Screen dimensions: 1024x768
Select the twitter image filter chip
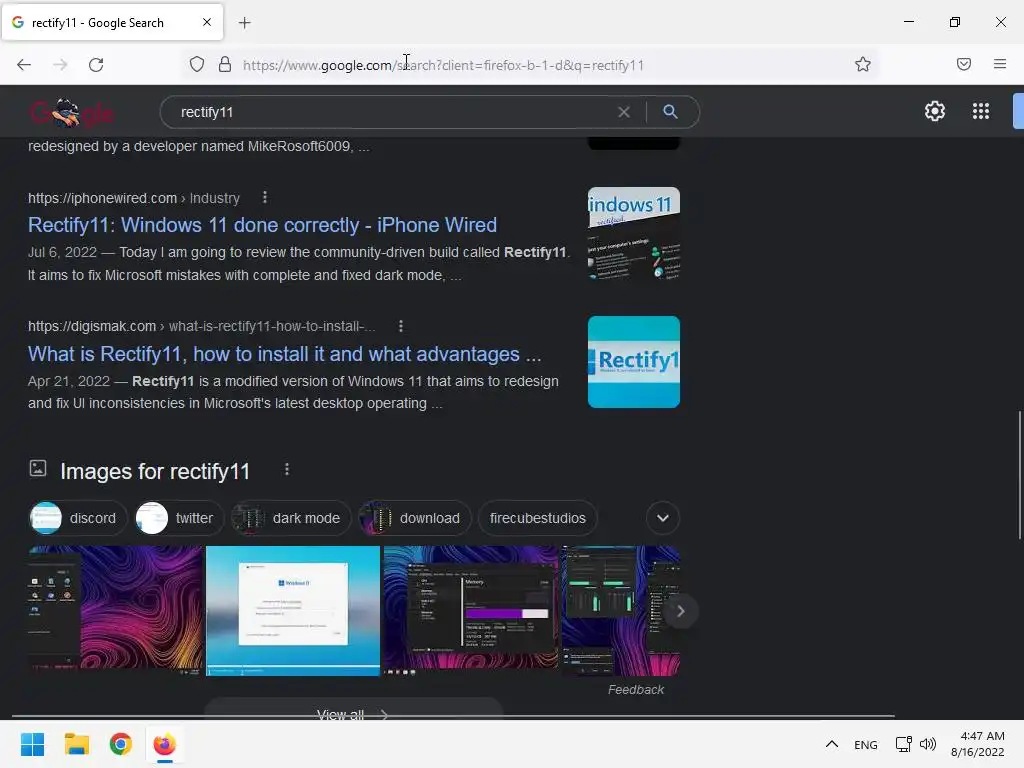(179, 518)
